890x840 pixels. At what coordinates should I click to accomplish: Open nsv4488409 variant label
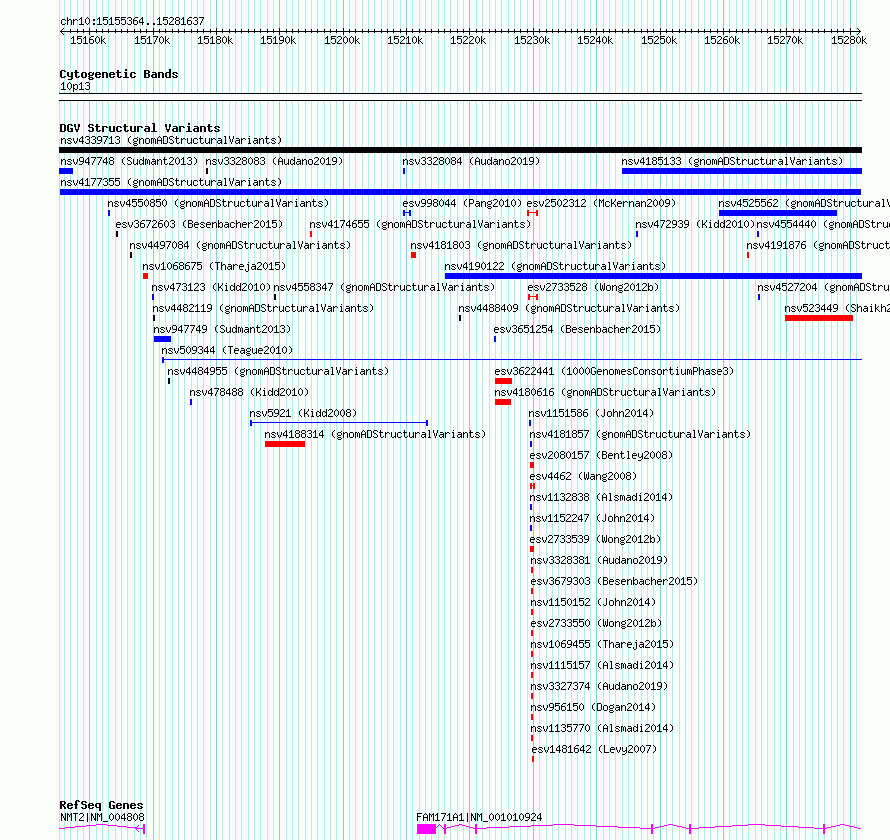[569, 308]
